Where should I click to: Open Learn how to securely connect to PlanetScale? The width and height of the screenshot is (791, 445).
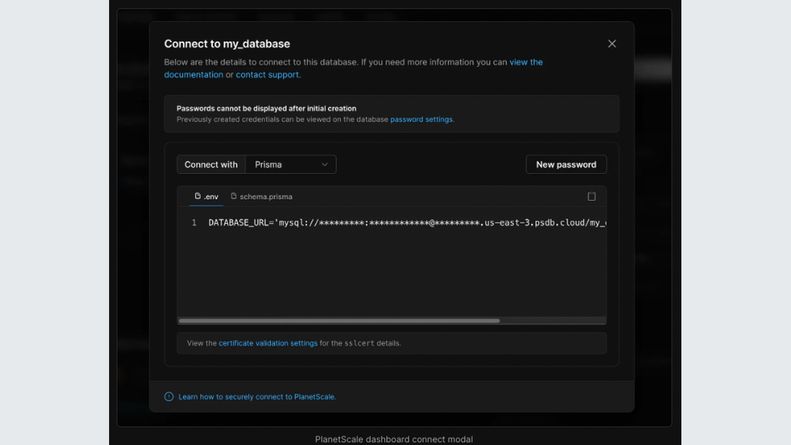tap(257, 397)
